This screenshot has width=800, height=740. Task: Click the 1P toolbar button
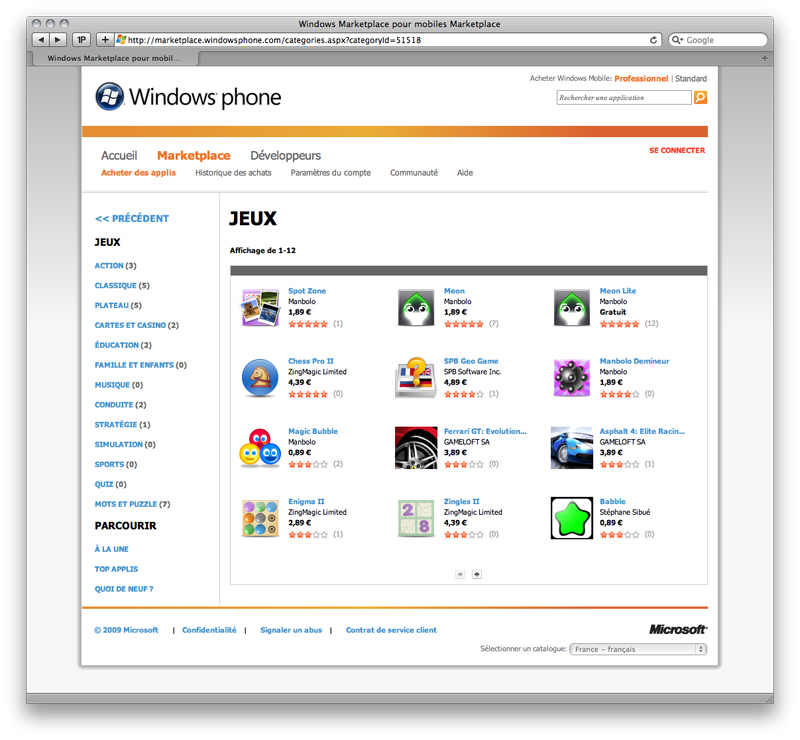[81, 39]
